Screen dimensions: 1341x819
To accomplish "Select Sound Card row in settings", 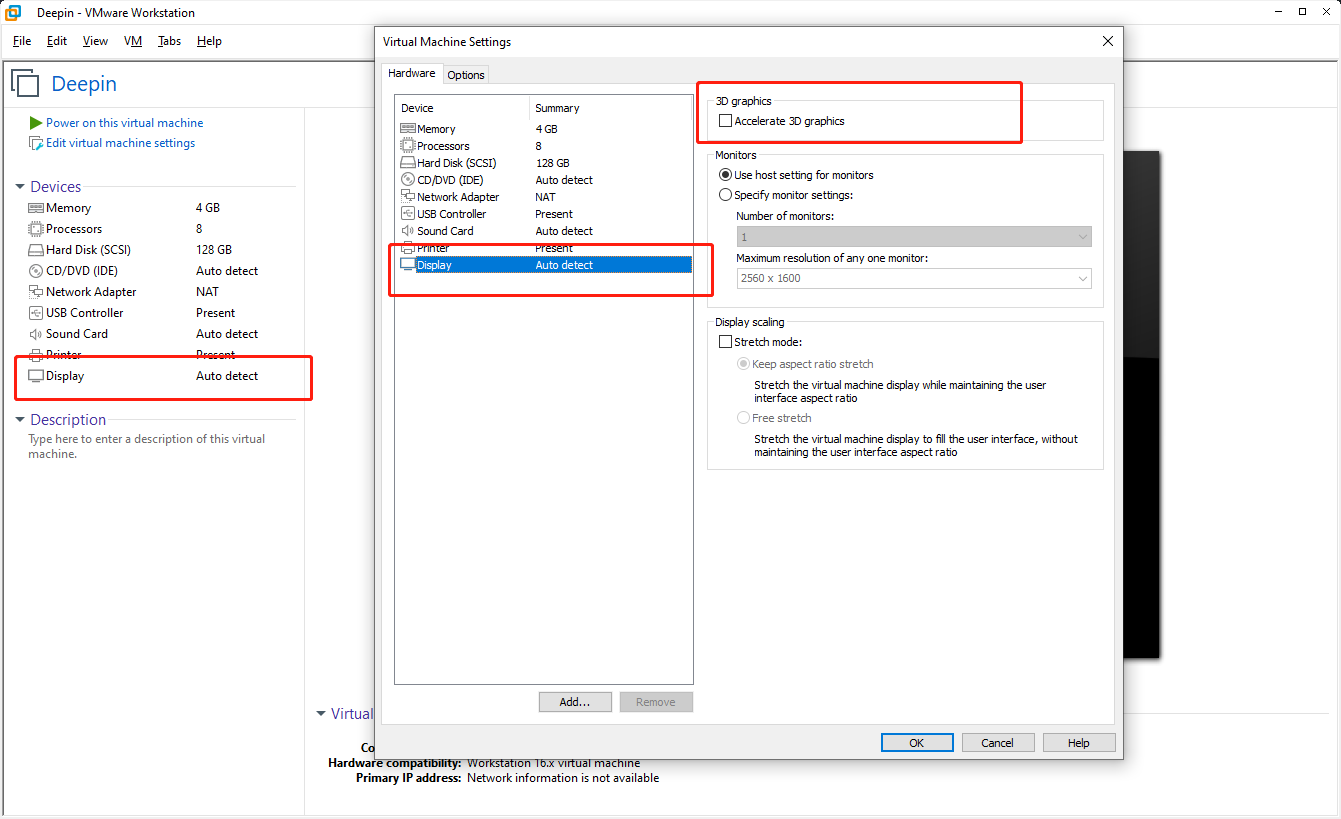I will click(x=544, y=231).
